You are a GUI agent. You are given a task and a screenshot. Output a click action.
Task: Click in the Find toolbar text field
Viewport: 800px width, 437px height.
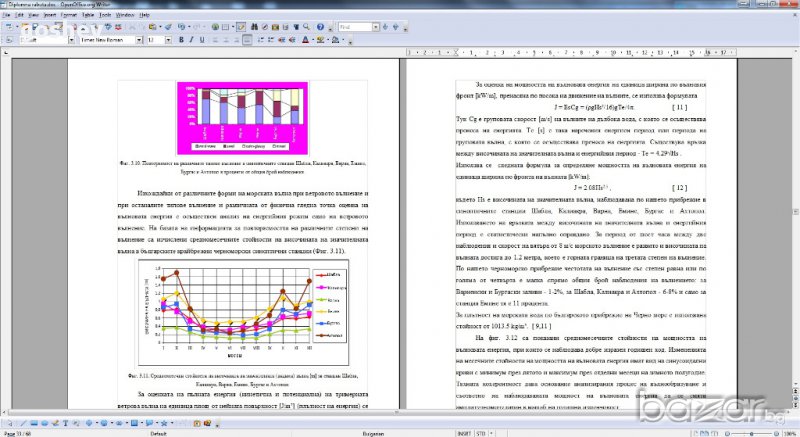point(355,27)
